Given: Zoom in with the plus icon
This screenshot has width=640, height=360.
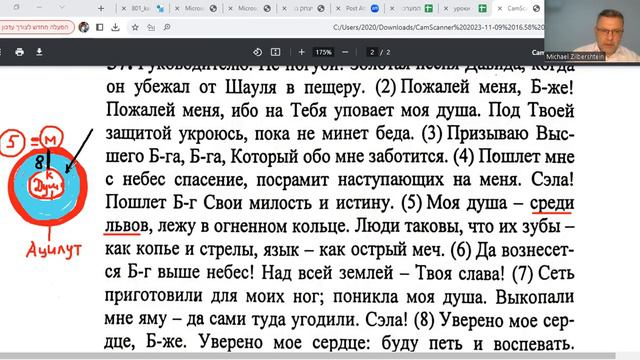Looking at the screenshot, I should pos(302,52).
